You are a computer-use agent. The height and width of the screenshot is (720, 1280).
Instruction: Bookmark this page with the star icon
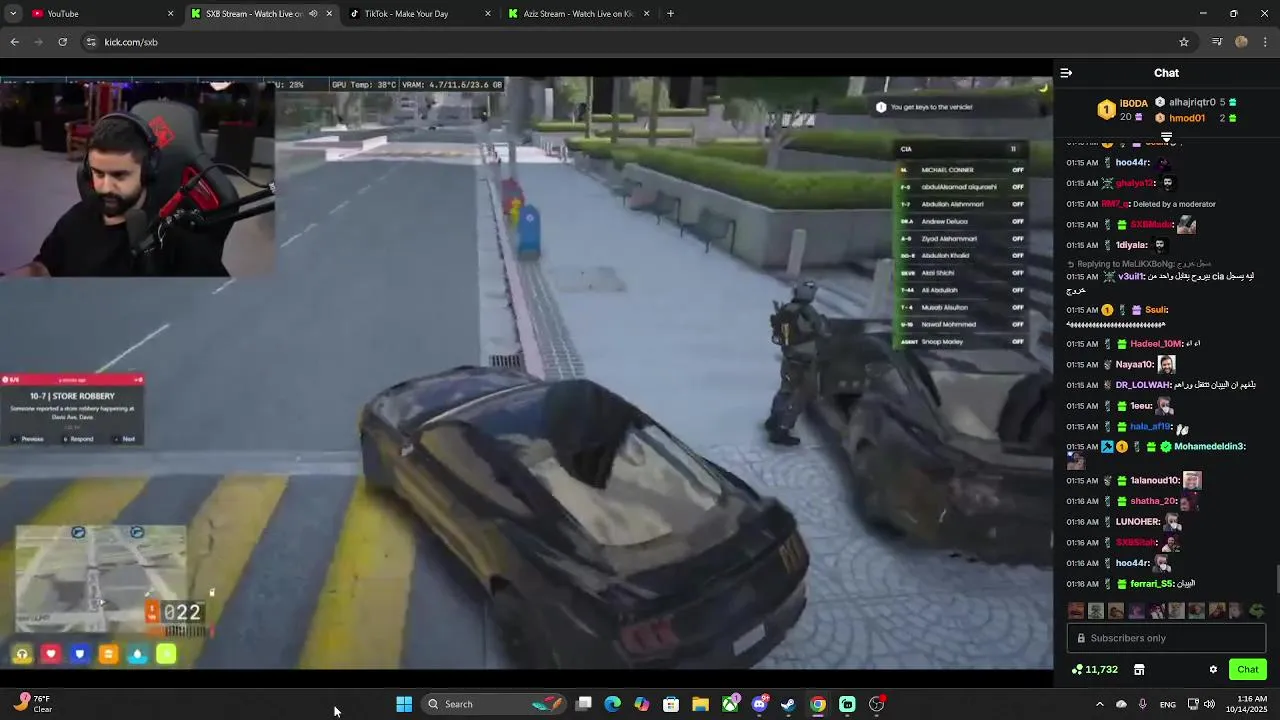(1184, 42)
